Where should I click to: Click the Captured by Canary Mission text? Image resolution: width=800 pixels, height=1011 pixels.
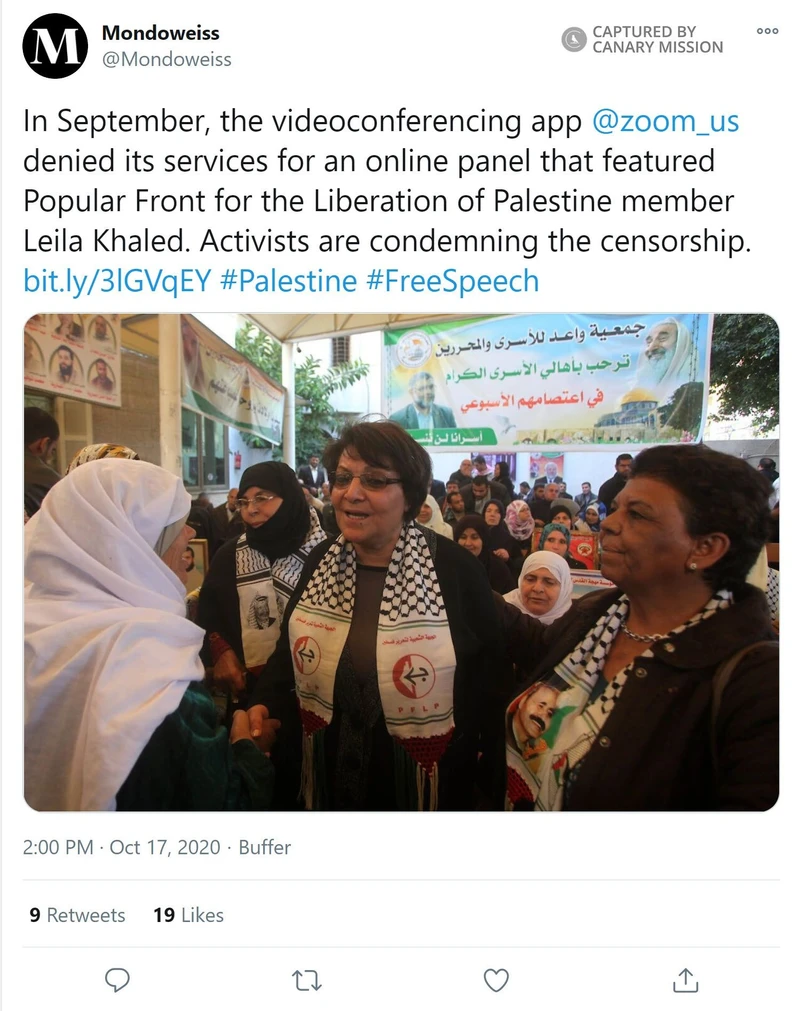point(658,39)
